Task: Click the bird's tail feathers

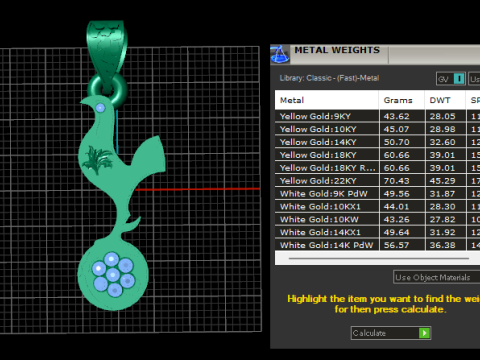Action: click(149, 153)
